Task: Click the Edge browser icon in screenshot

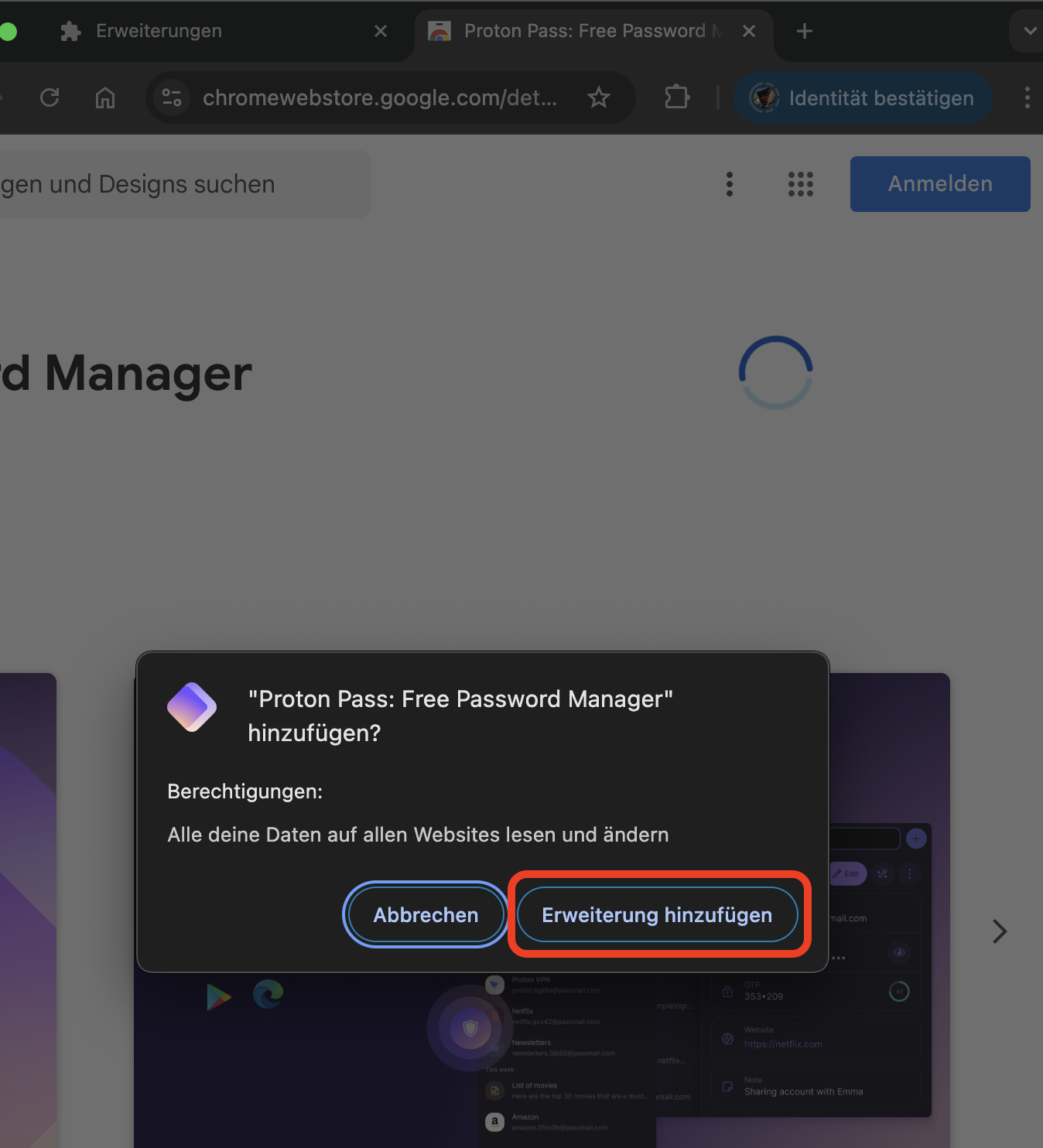Action: (268, 994)
